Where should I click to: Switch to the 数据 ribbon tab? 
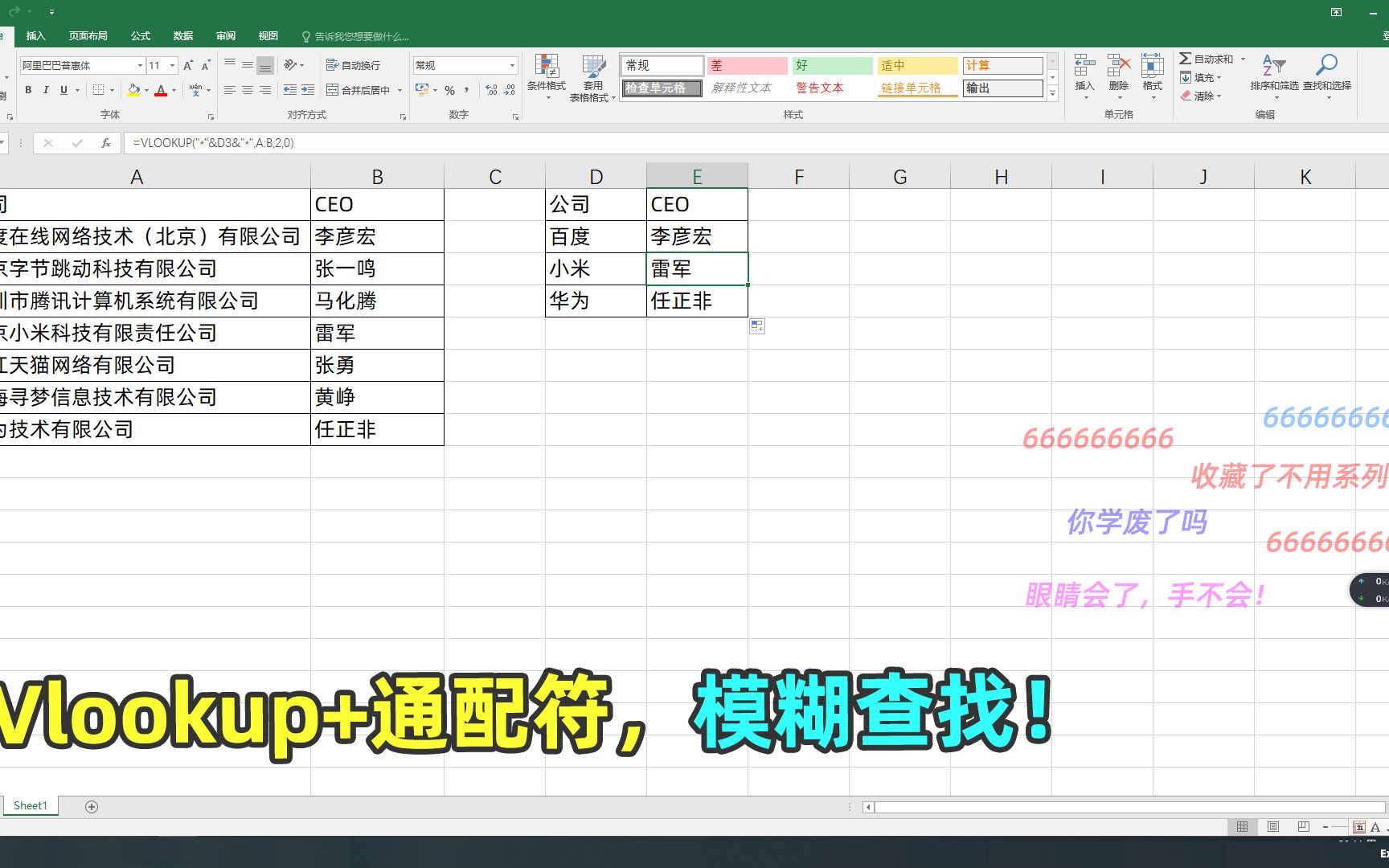(x=183, y=36)
